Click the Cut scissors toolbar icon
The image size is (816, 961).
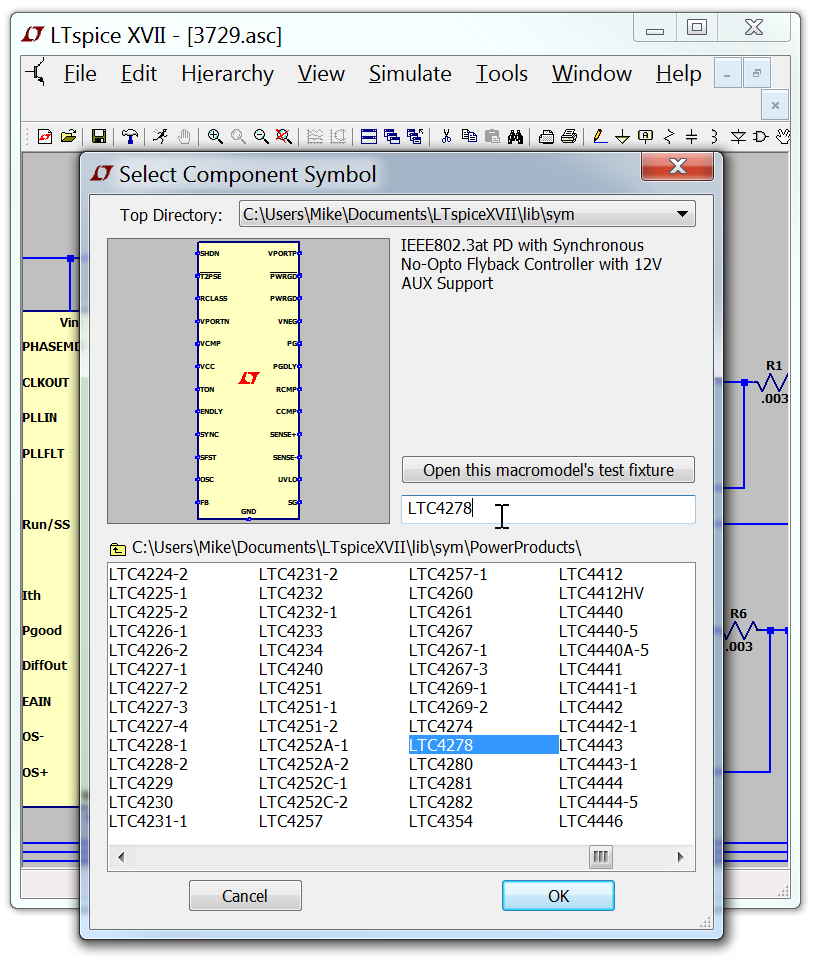click(446, 136)
